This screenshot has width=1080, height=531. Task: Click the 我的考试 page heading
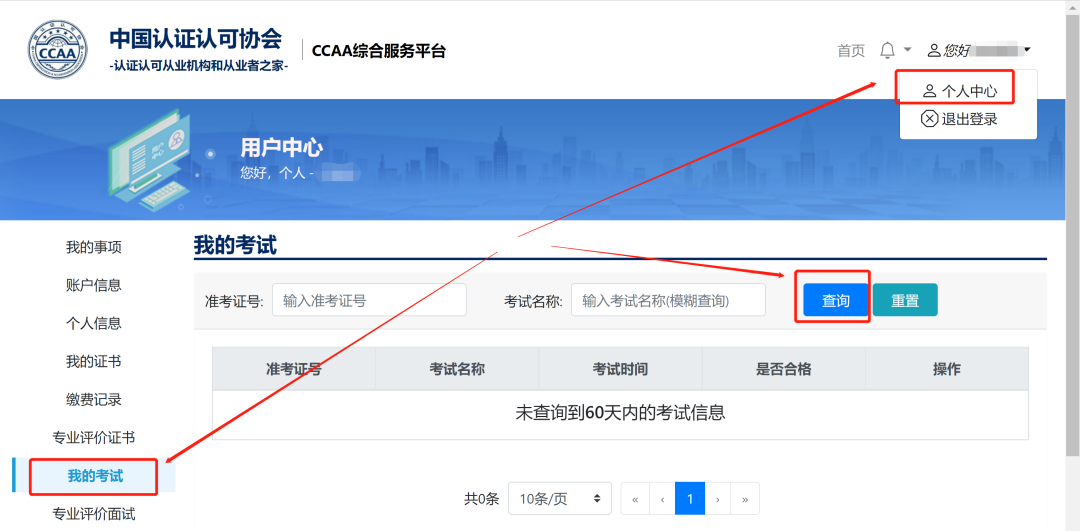235,245
